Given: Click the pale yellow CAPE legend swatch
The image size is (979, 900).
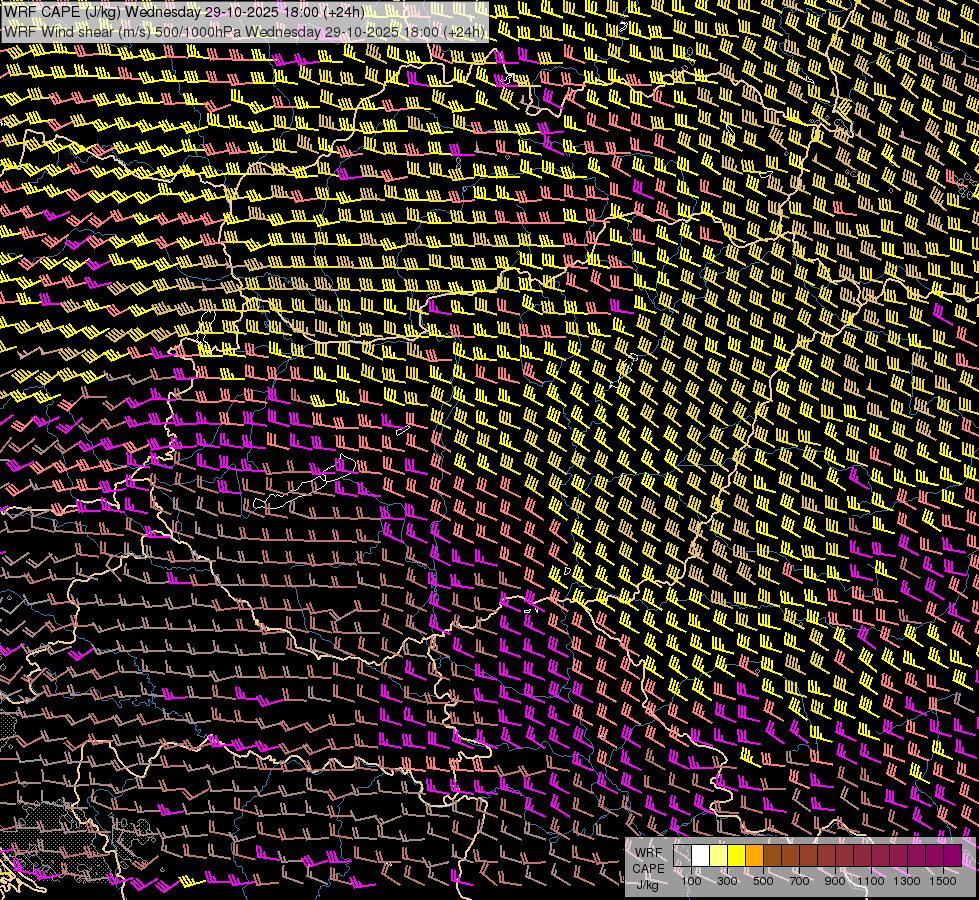Looking at the screenshot, I should tap(719, 855).
